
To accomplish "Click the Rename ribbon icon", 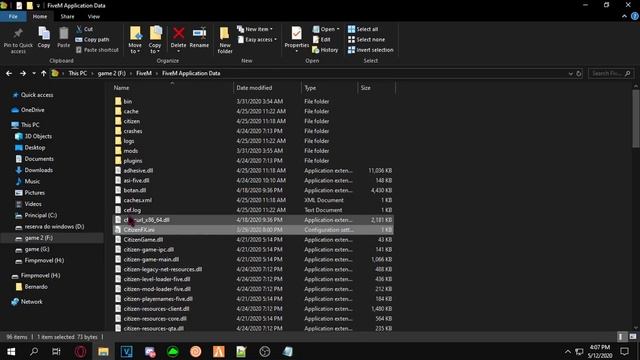I will (x=199, y=33).
